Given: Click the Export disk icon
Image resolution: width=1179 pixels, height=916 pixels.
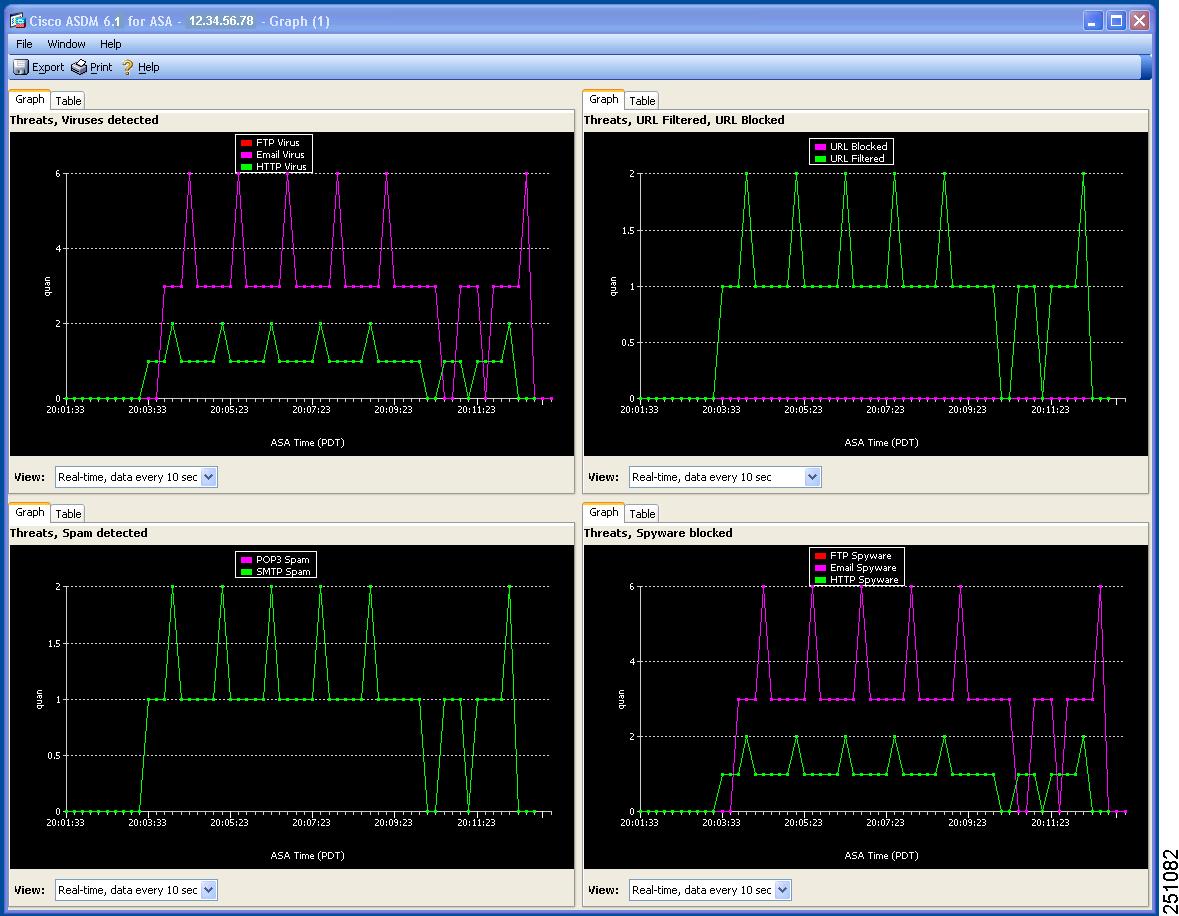Looking at the screenshot, I should 21,67.
